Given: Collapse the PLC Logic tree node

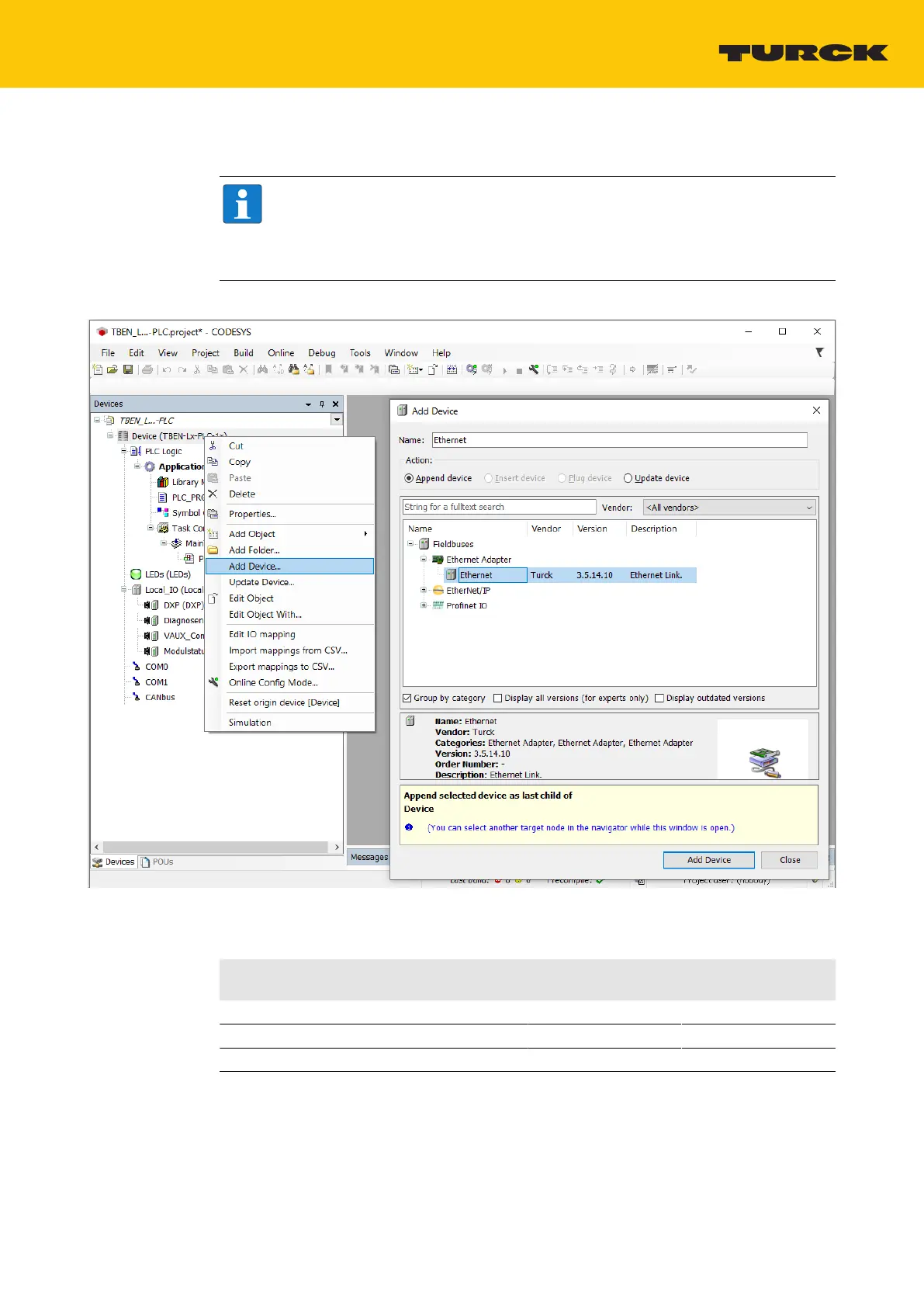Looking at the screenshot, I should [x=123, y=451].
